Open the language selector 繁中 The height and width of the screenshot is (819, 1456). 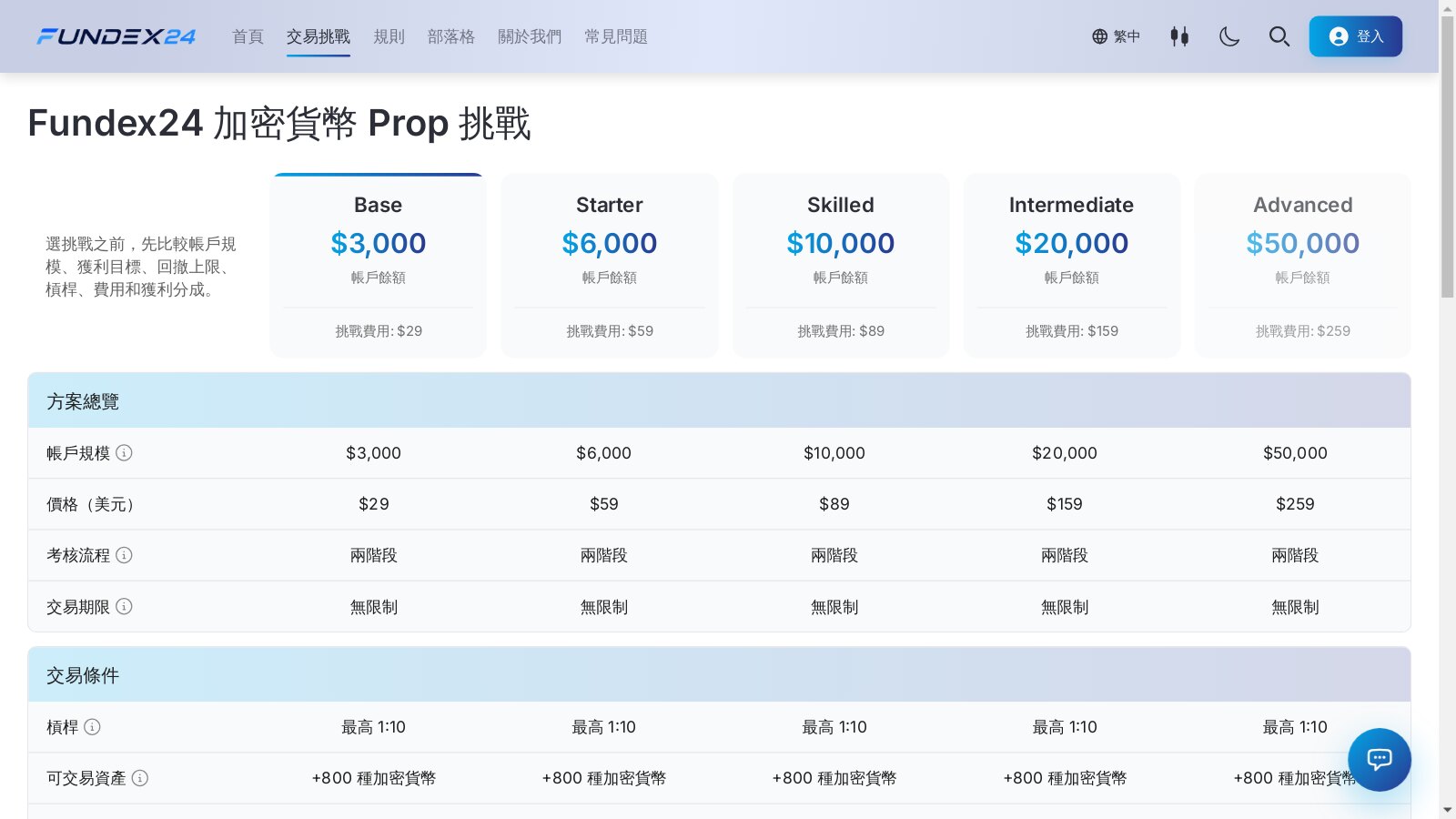[x=1116, y=36]
